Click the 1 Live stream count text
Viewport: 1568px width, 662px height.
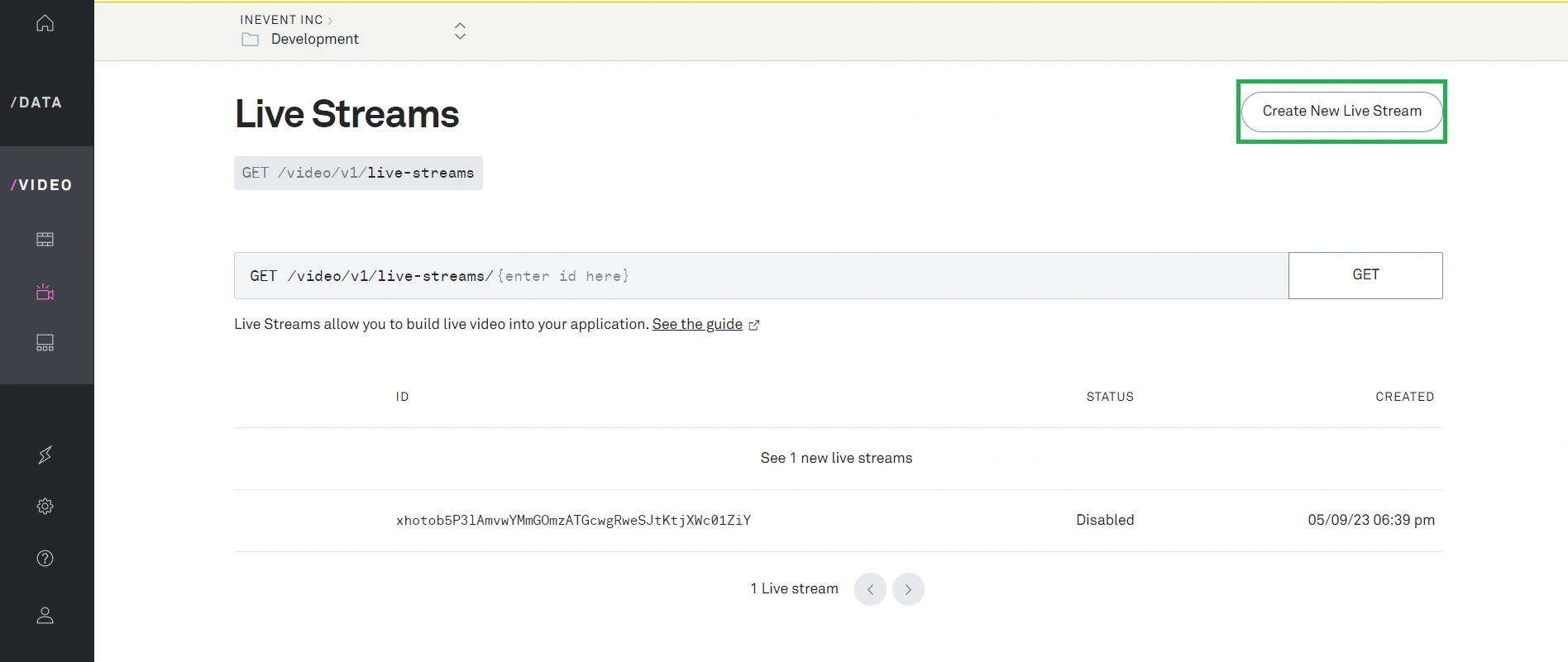pos(794,588)
